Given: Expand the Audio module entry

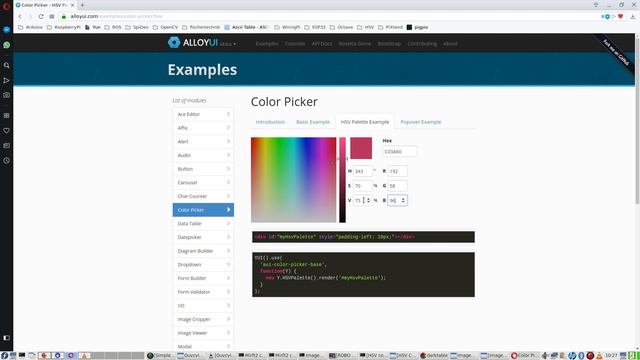Looking at the screenshot, I should coord(203,155).
